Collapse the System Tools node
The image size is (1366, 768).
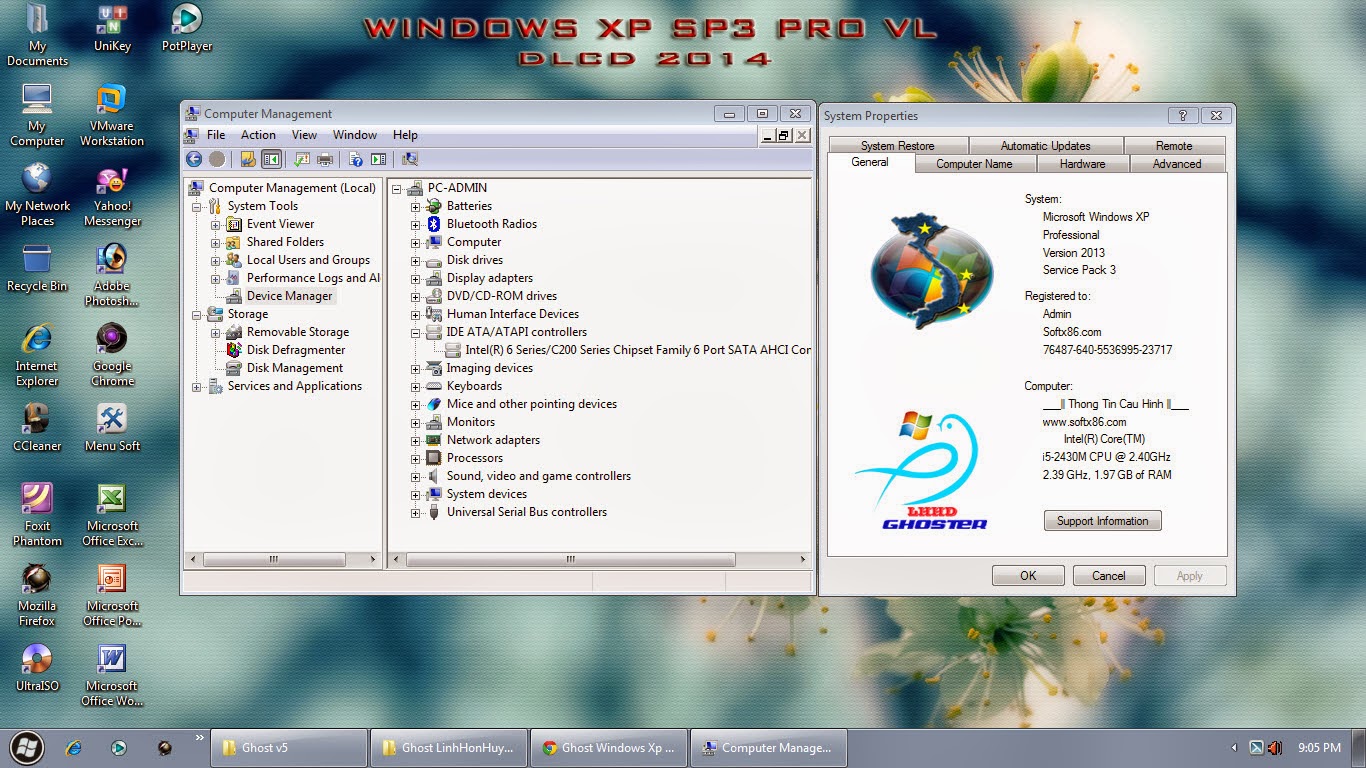(196, 206)
